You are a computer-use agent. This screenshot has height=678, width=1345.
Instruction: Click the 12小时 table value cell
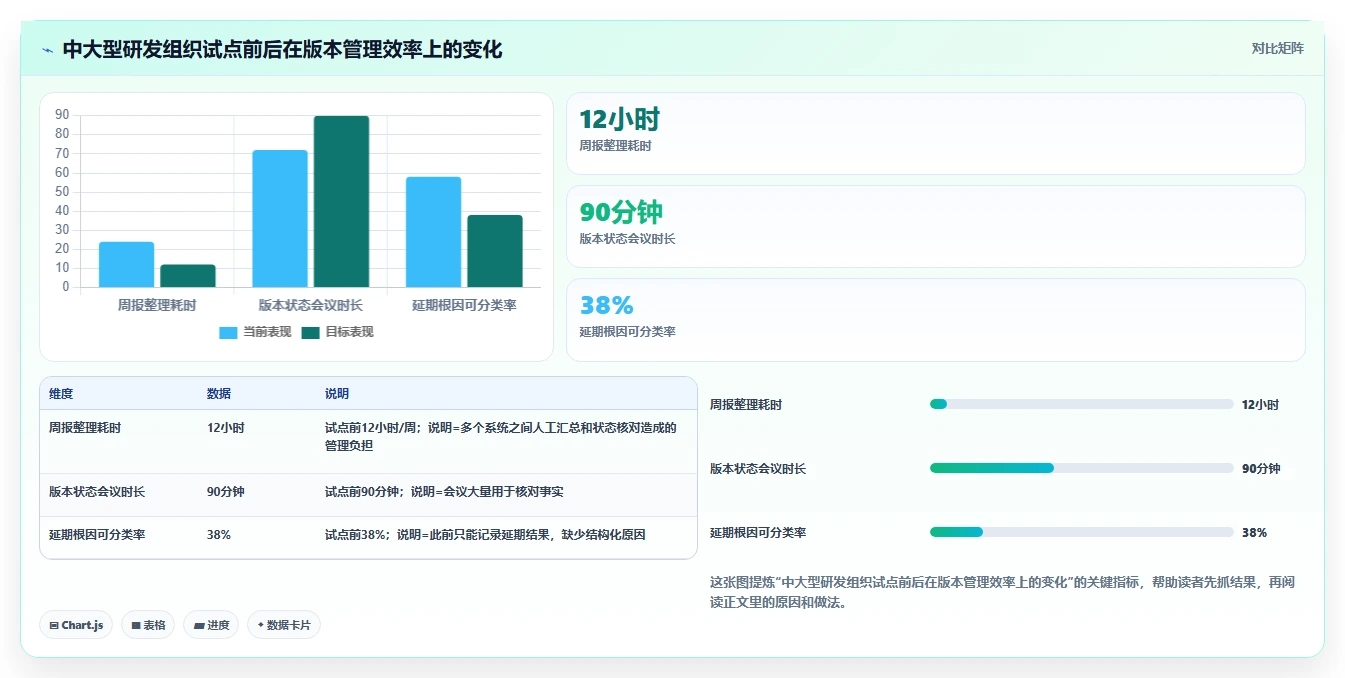click(x=226, y=428)
